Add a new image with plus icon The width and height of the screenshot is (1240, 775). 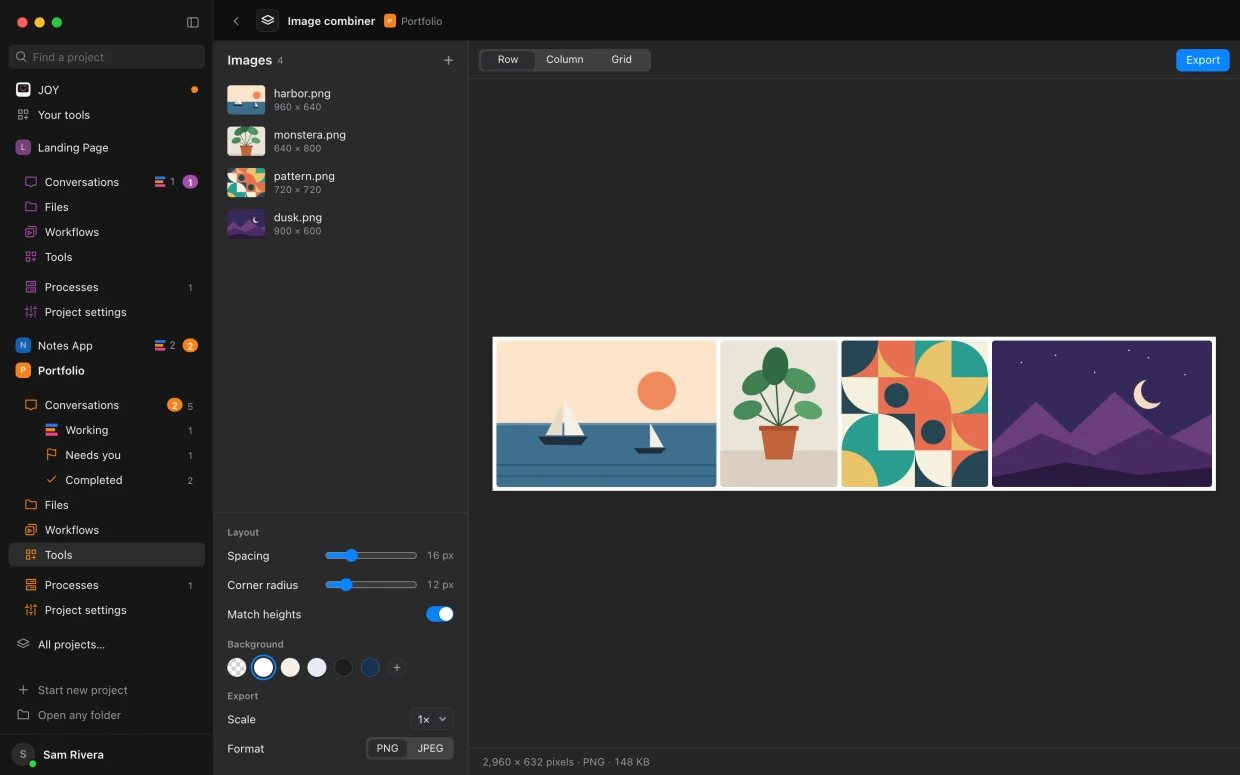(x=448, y=61)
